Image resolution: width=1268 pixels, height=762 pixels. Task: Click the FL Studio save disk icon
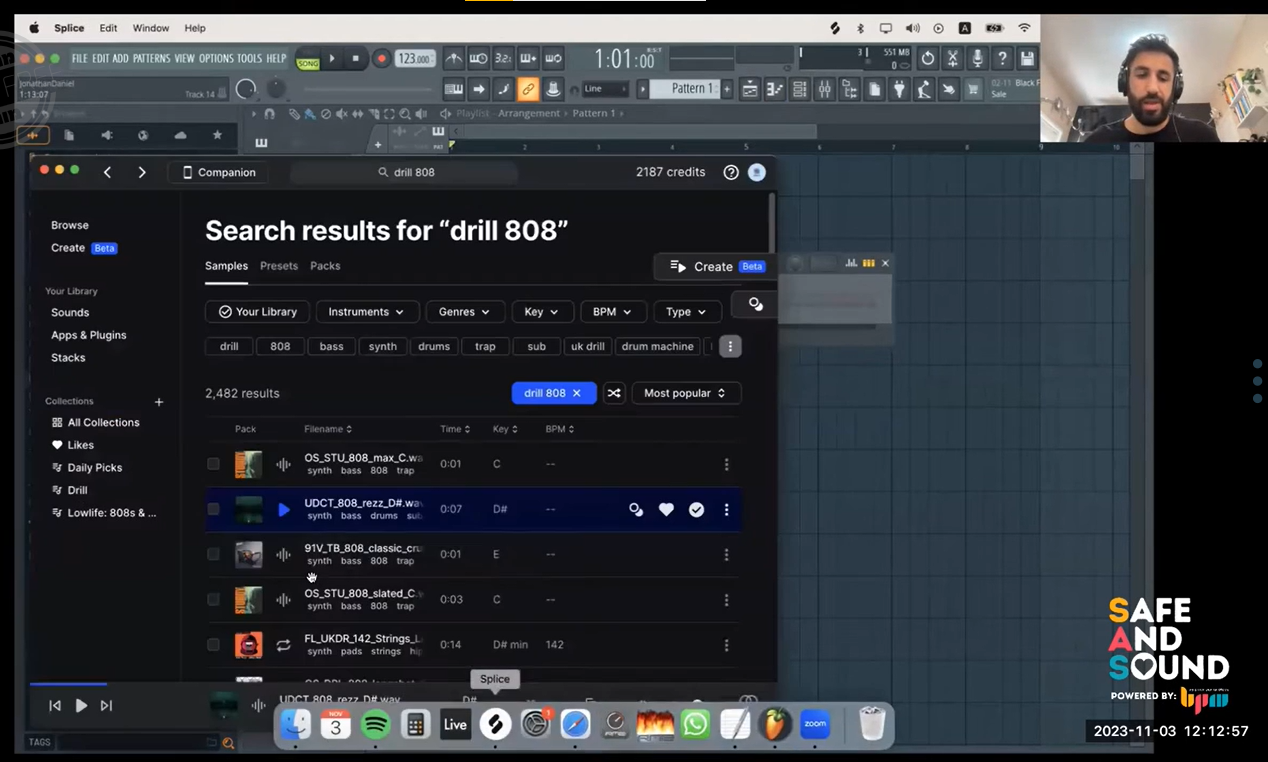tap(1027, 59)
